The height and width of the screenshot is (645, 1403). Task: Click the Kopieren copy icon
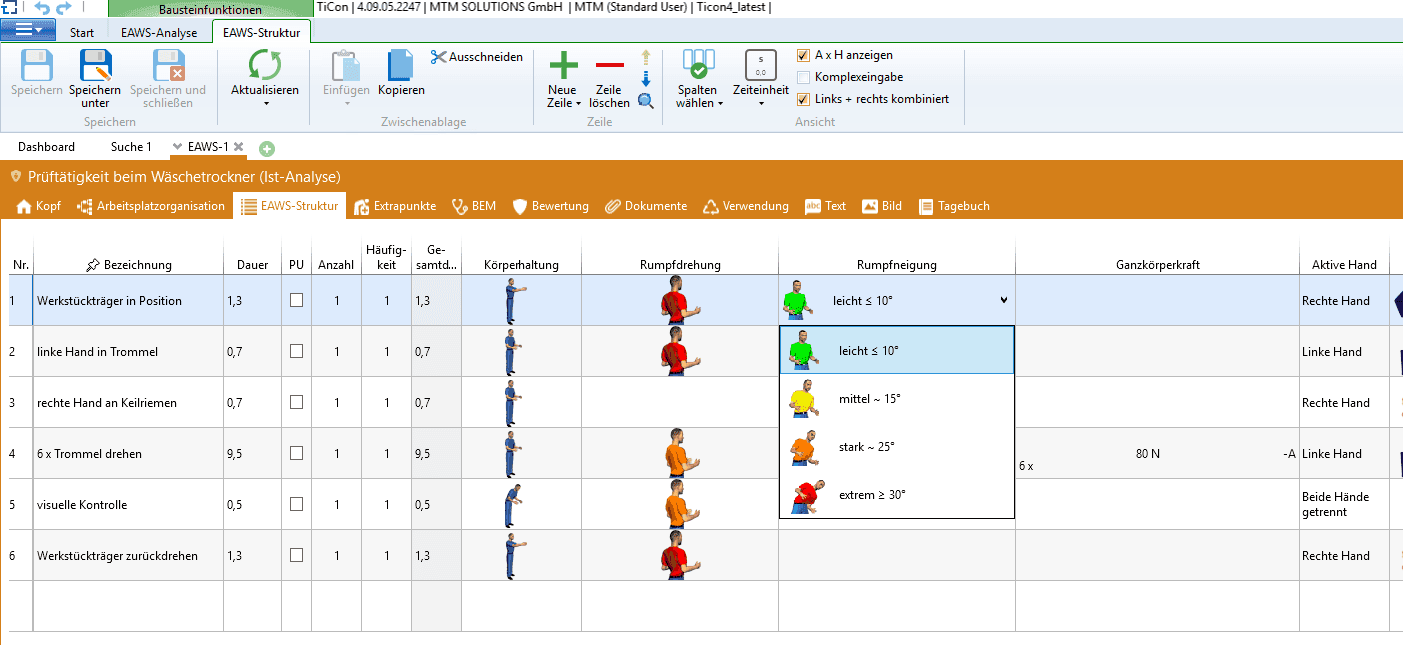[401, 66]
